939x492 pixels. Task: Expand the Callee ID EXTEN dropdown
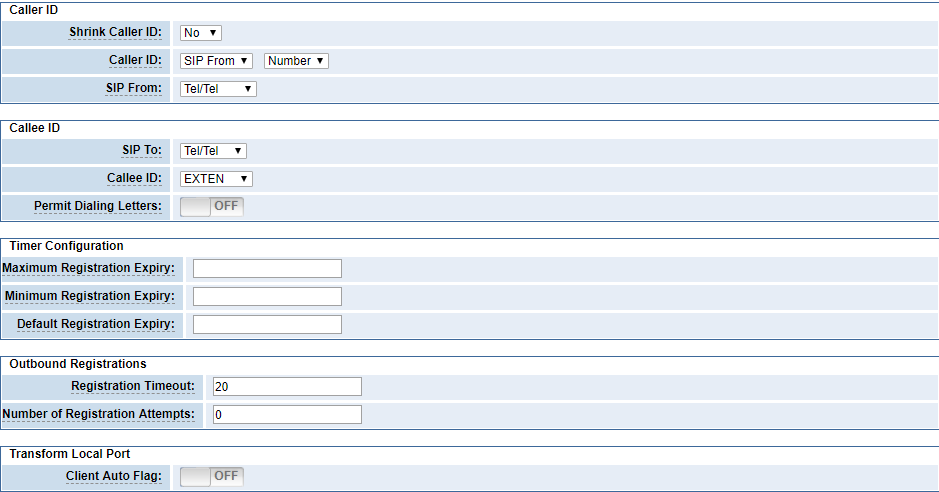216,179
